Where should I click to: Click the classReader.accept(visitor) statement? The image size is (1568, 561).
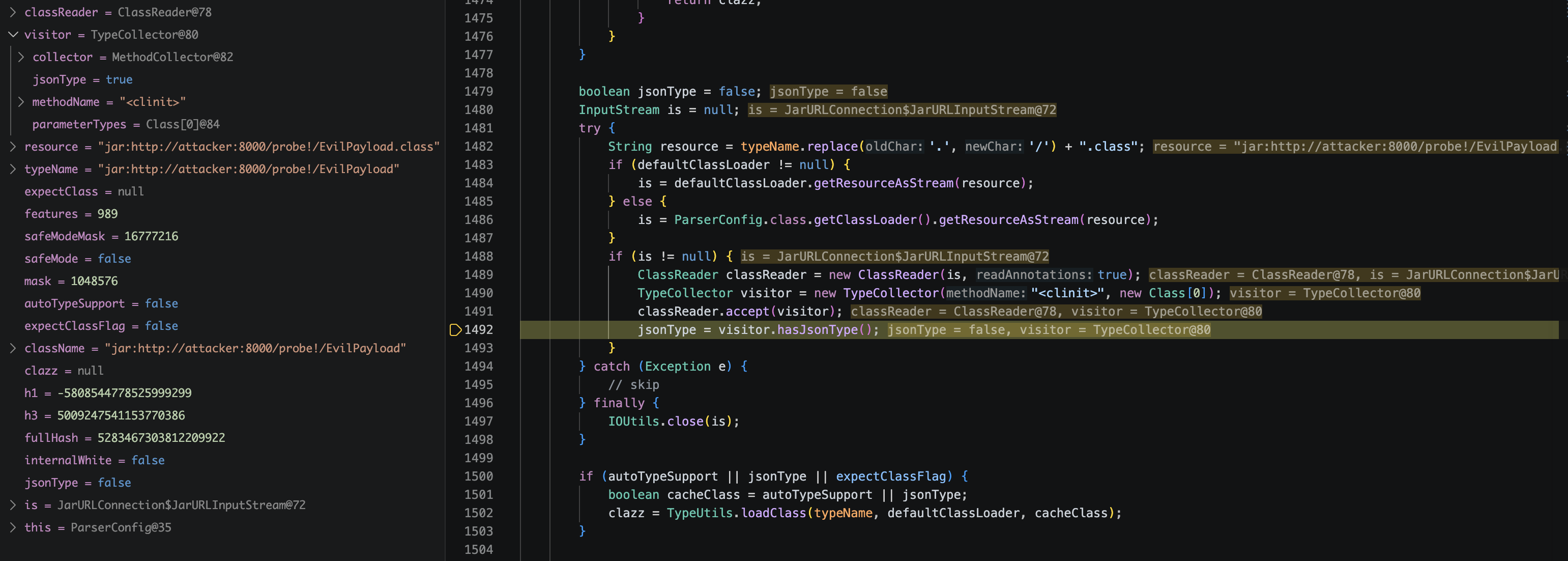pyautogui.click(x=740, y=311)
